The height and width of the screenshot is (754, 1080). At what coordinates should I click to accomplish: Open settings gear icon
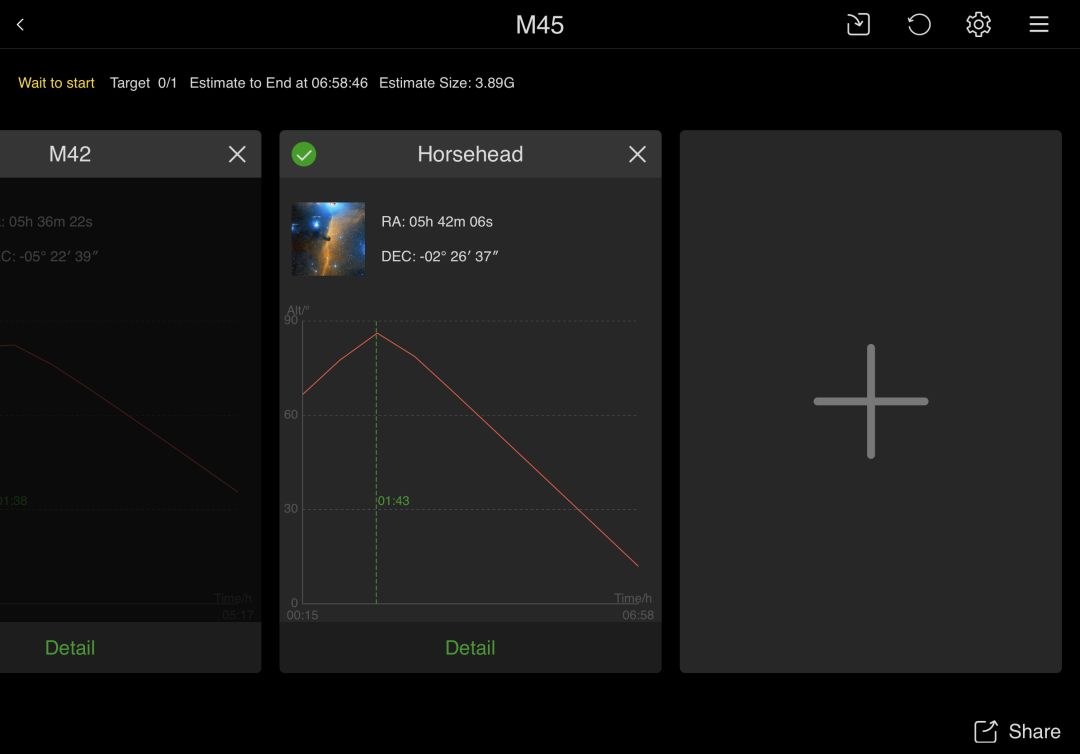click(978, 25)
